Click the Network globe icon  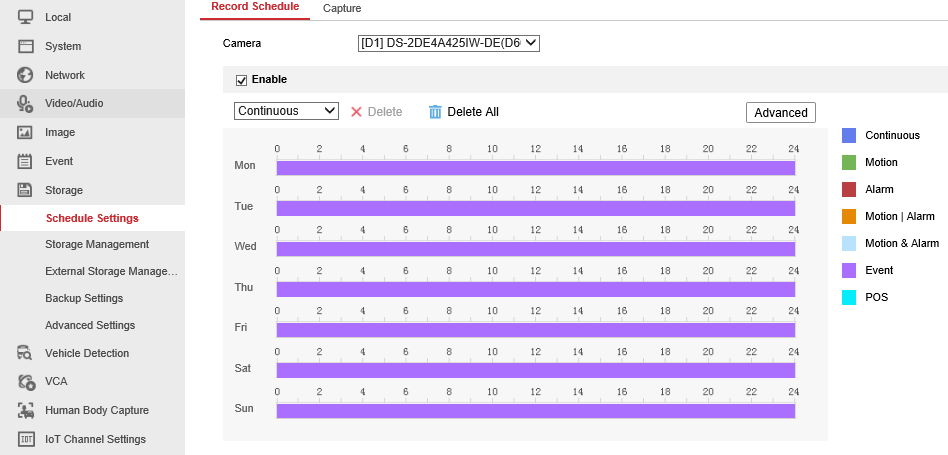[x=26, y=75]
